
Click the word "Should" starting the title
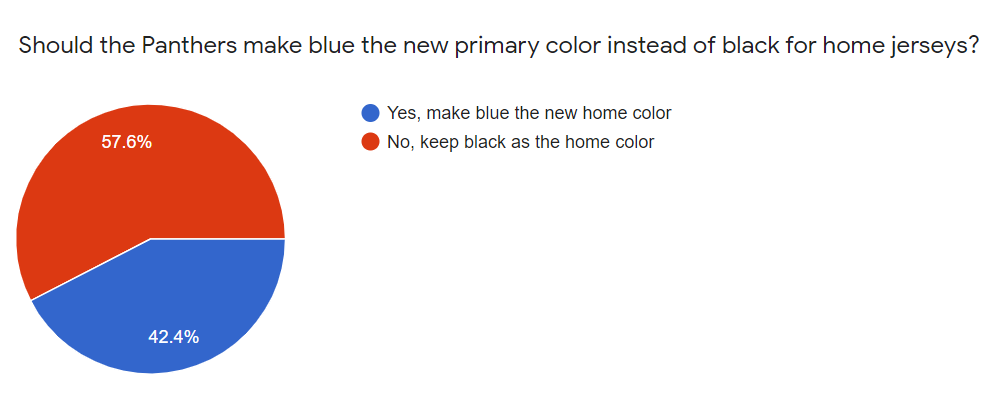click(x=54, y=46)
